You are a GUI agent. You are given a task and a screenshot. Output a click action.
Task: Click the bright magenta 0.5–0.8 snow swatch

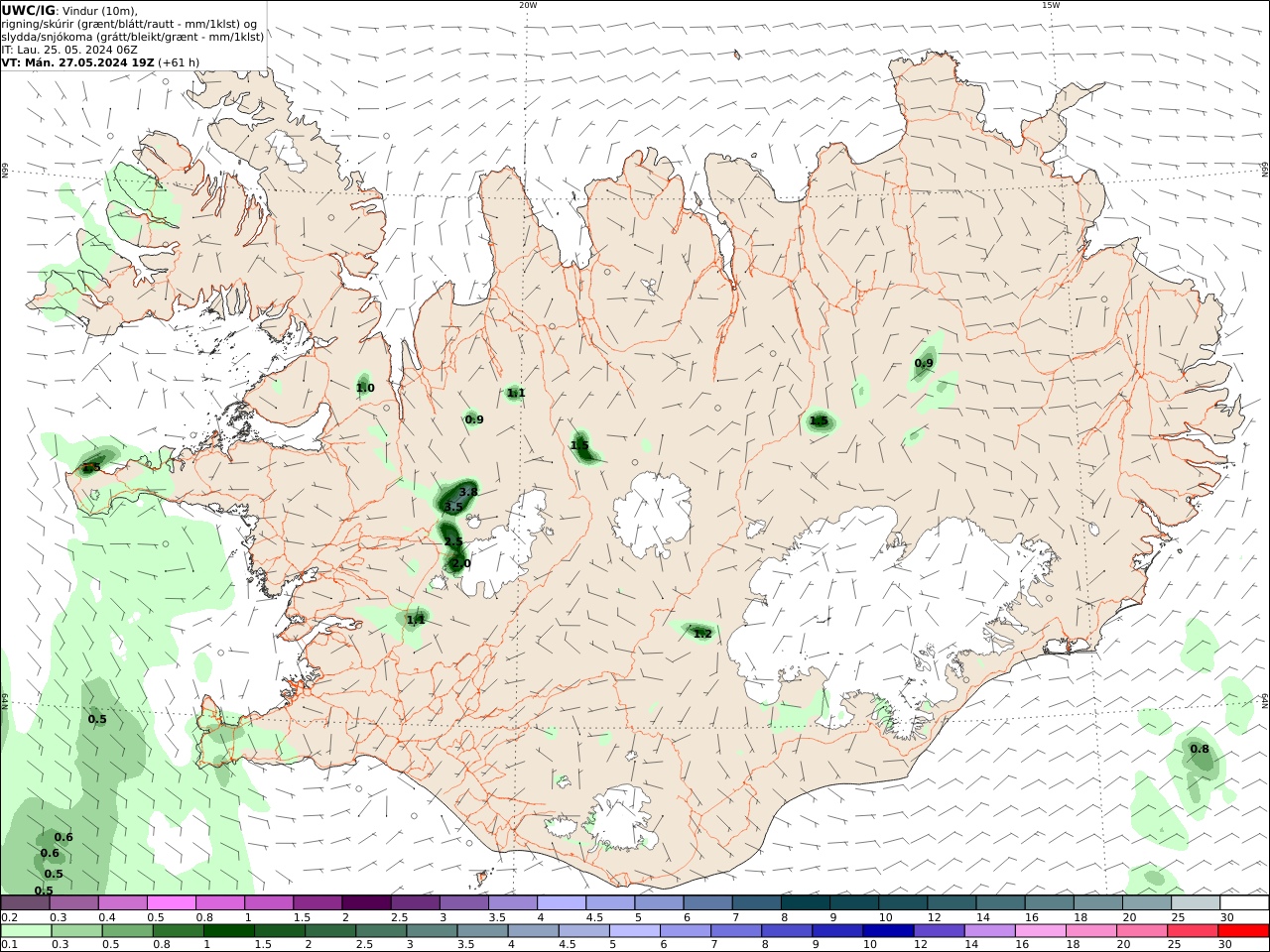click(172, 903)
